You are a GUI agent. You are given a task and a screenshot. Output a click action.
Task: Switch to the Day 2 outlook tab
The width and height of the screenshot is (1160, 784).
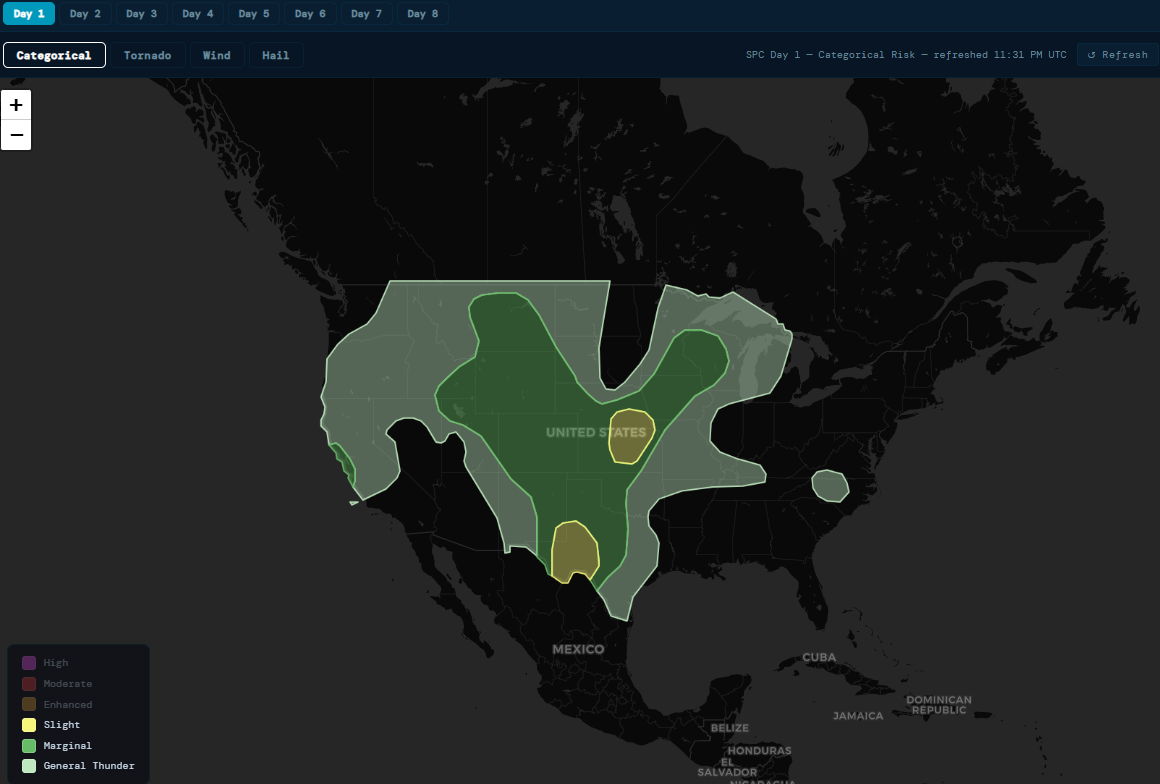click(85, 13)
